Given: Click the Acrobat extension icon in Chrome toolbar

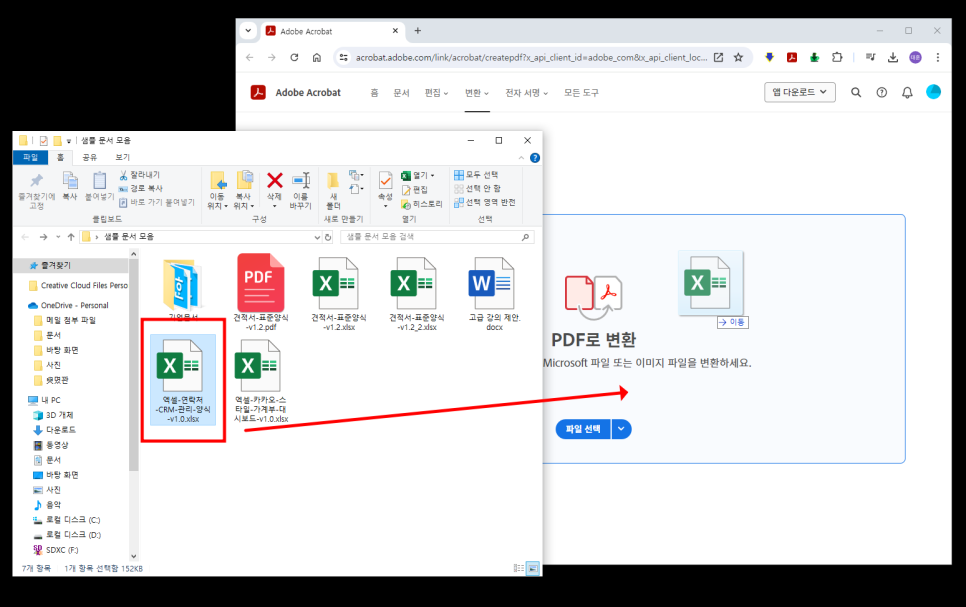Looking at the screenshot, I should click(792, 57).
